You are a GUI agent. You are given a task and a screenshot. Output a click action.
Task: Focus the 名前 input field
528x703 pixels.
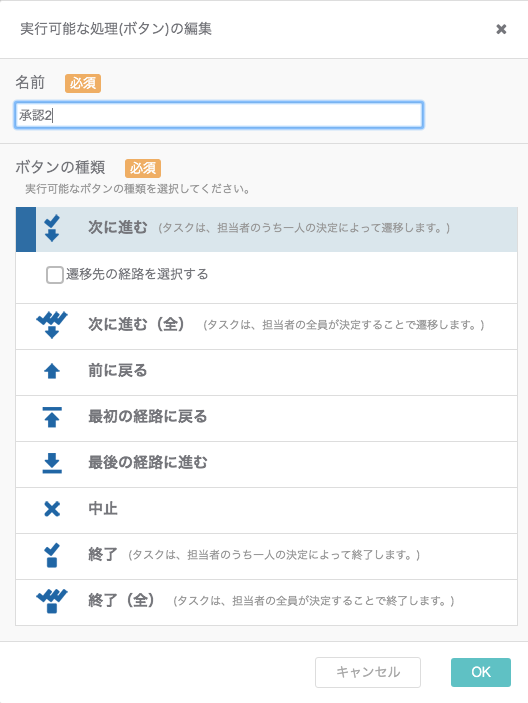pos(219,116)
